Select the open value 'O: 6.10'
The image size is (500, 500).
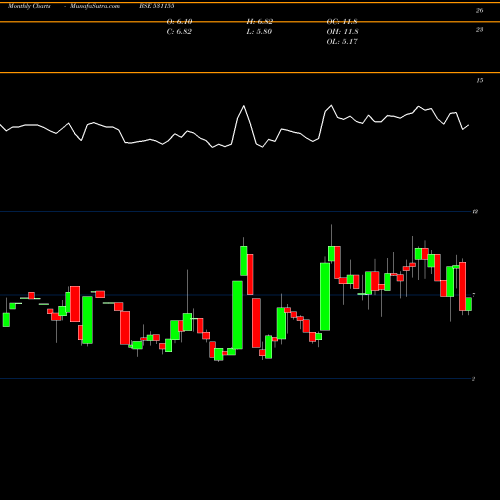pos(179,22)
